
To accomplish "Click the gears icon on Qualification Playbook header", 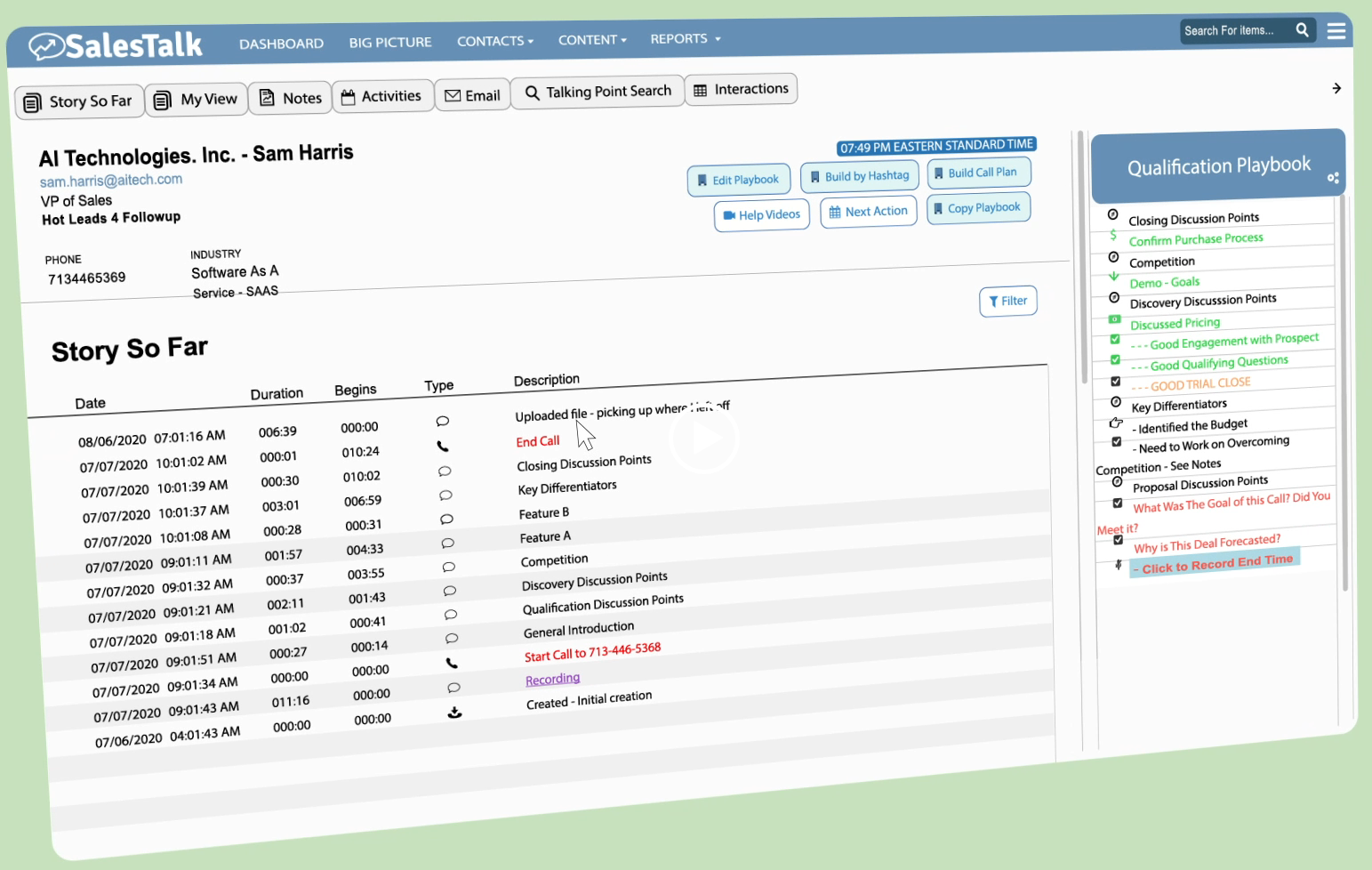I will pos(1333,178).
